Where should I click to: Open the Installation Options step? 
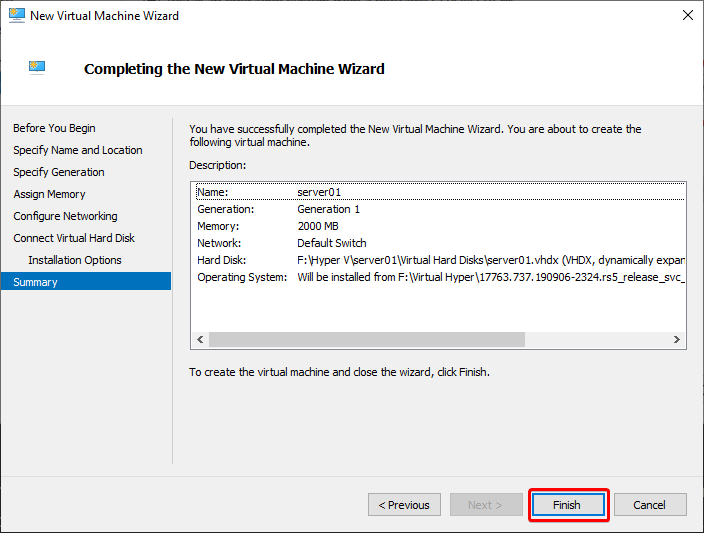[75, 260]
